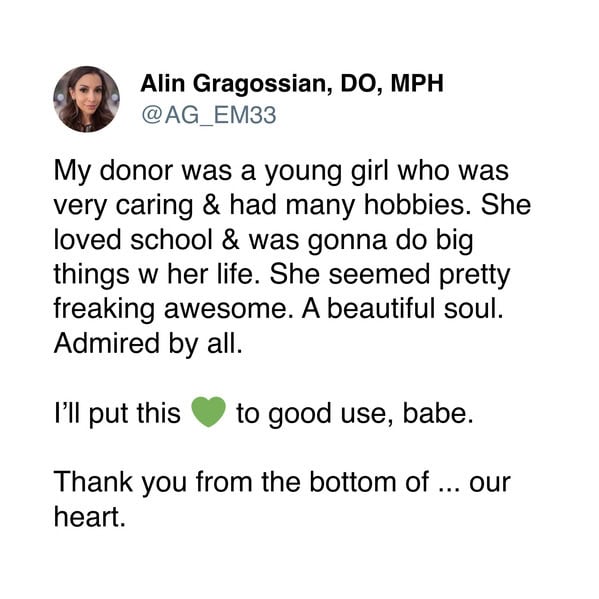599x599 pixels.
Task: Click the text "I'll put this"
Action: click(117, 414)
